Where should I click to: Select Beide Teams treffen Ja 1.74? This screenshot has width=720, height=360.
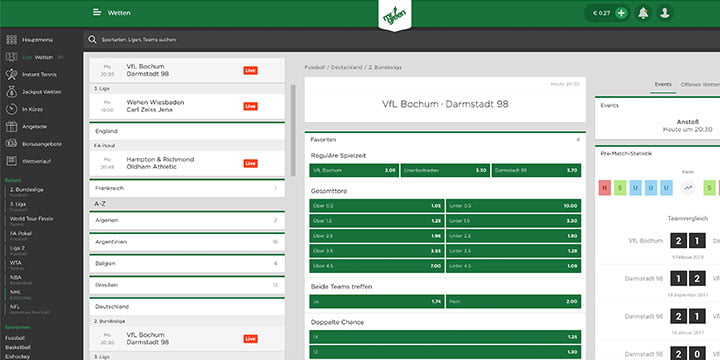pyautogui.click(x=377, y=302)
